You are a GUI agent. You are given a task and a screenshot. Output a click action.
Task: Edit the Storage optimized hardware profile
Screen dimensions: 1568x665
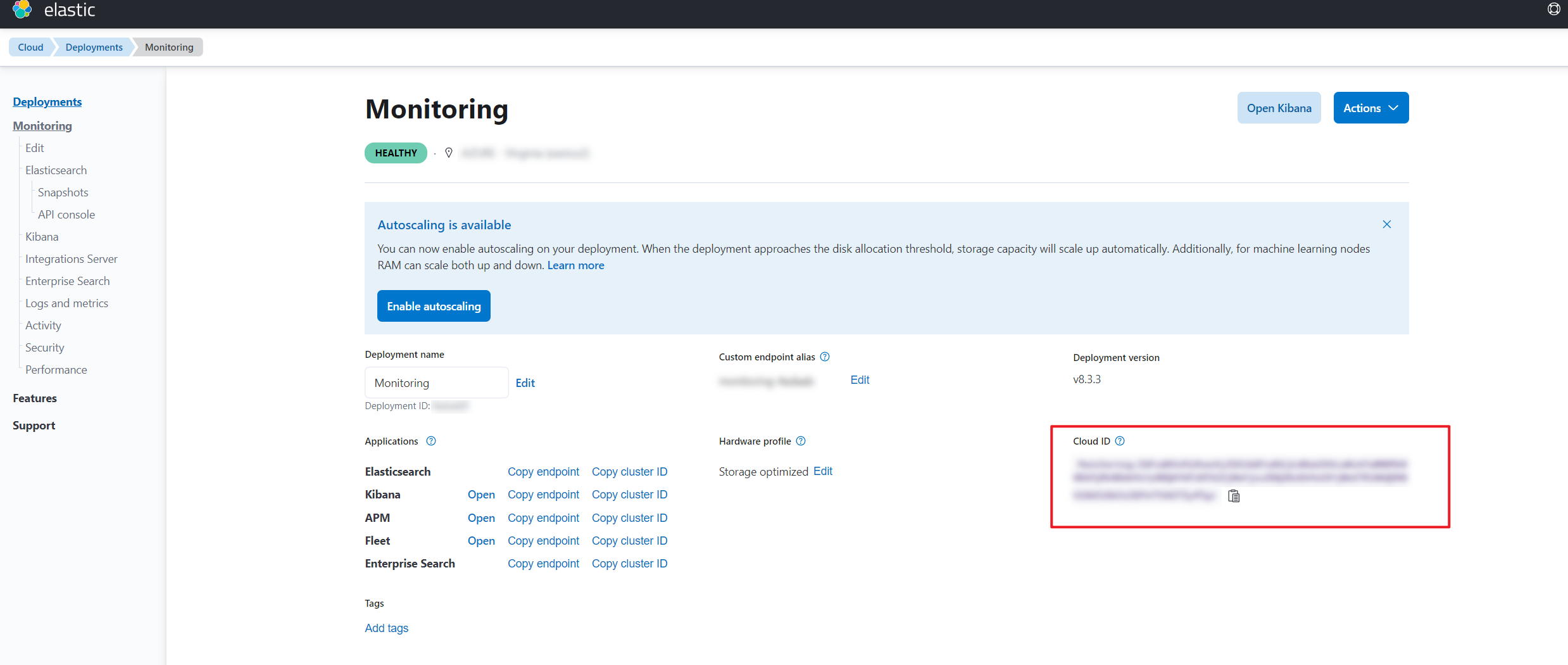pos(823,471)
